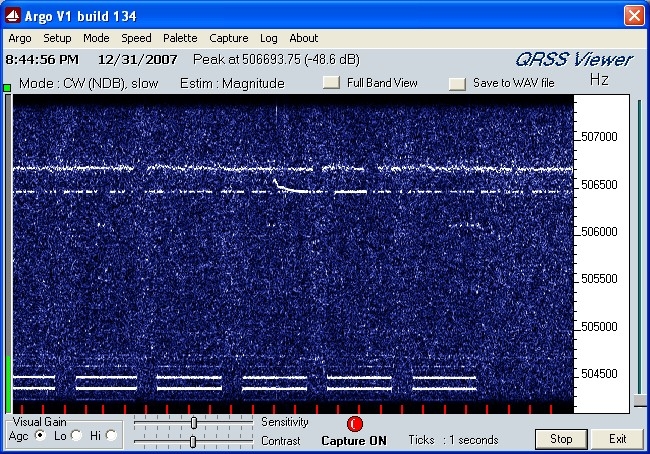The image size is (650, 454).
Task: Open the Speed menu
Action: [136, 38]
